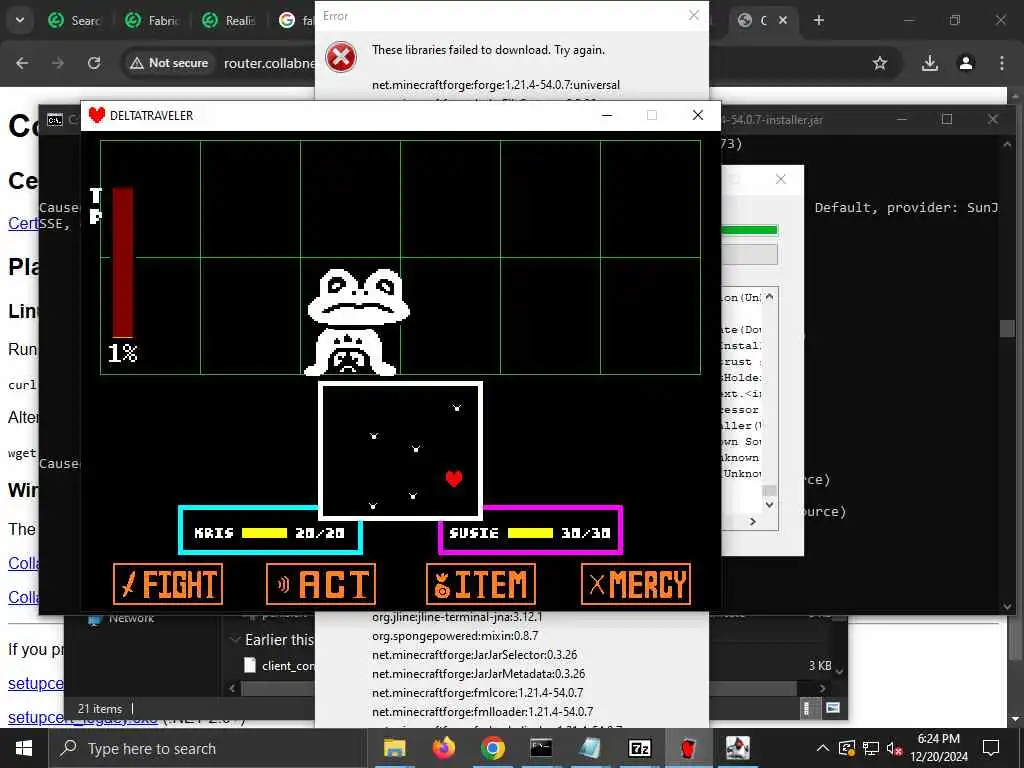This screenshot has height=768, width=1024.
Task: Click the Froggit enemy sprite
Action: [x=357, y=322]
